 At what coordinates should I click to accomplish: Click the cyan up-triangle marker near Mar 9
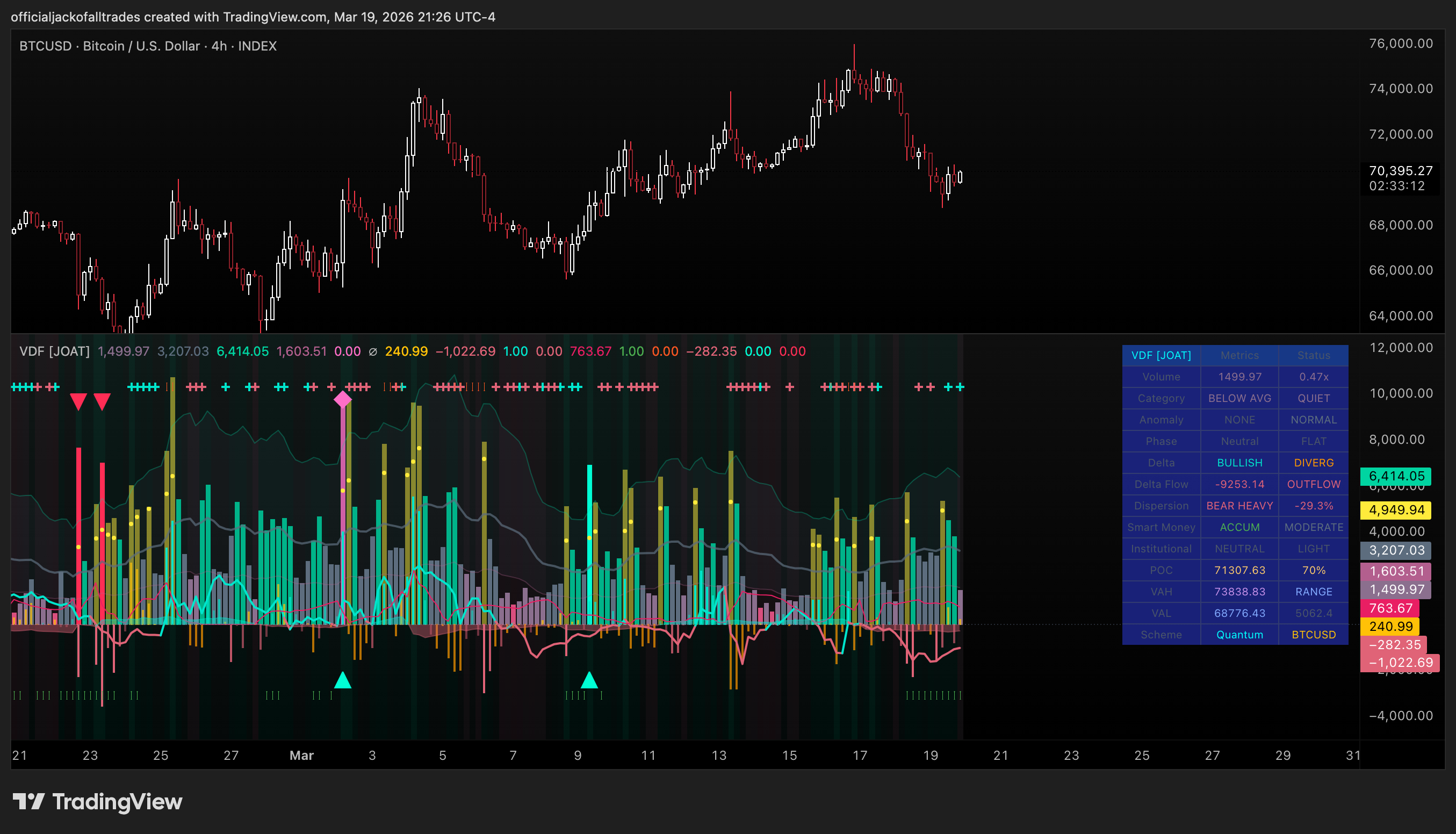[589, 679]
